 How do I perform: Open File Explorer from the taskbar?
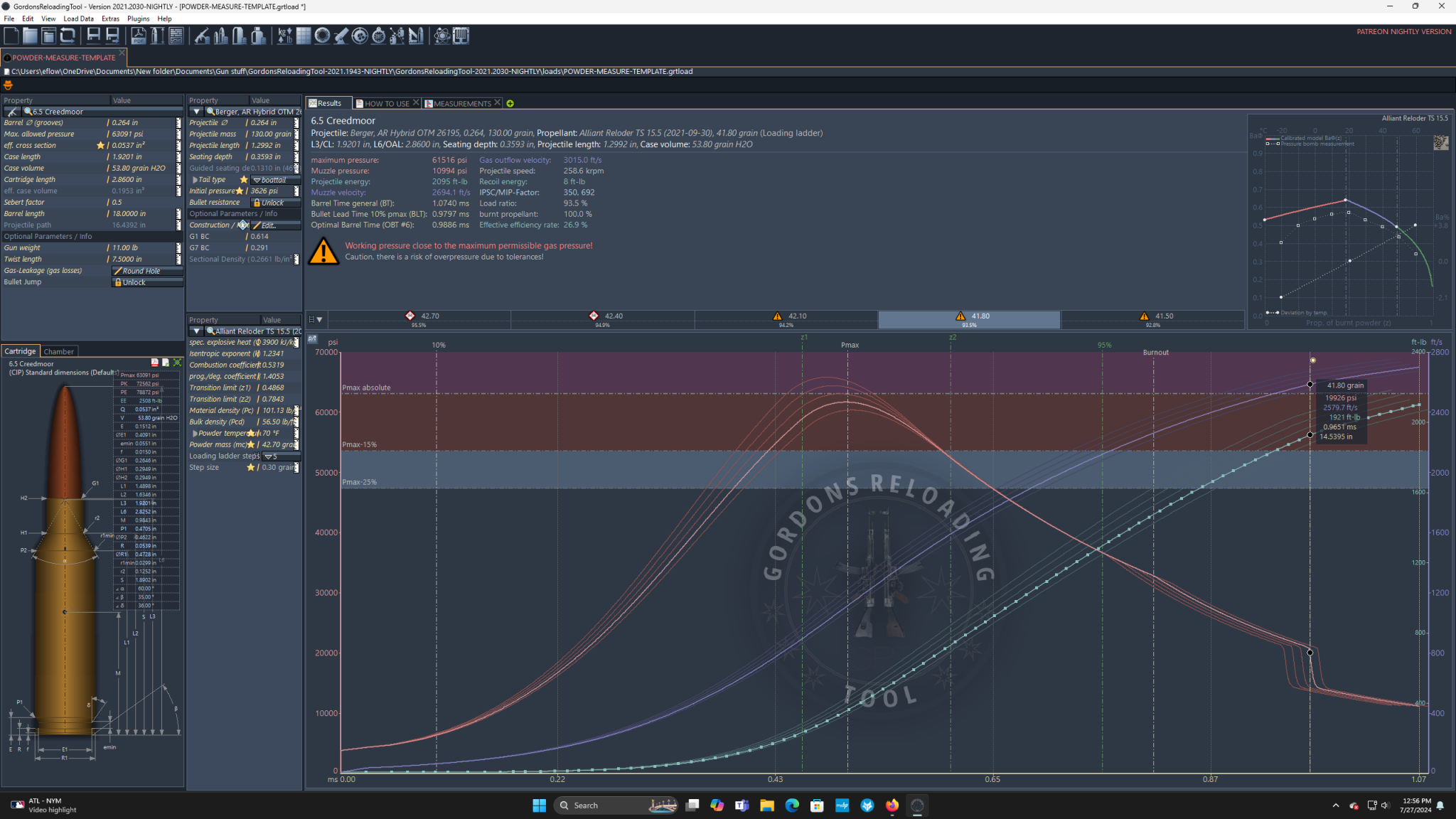pos(766,805)
